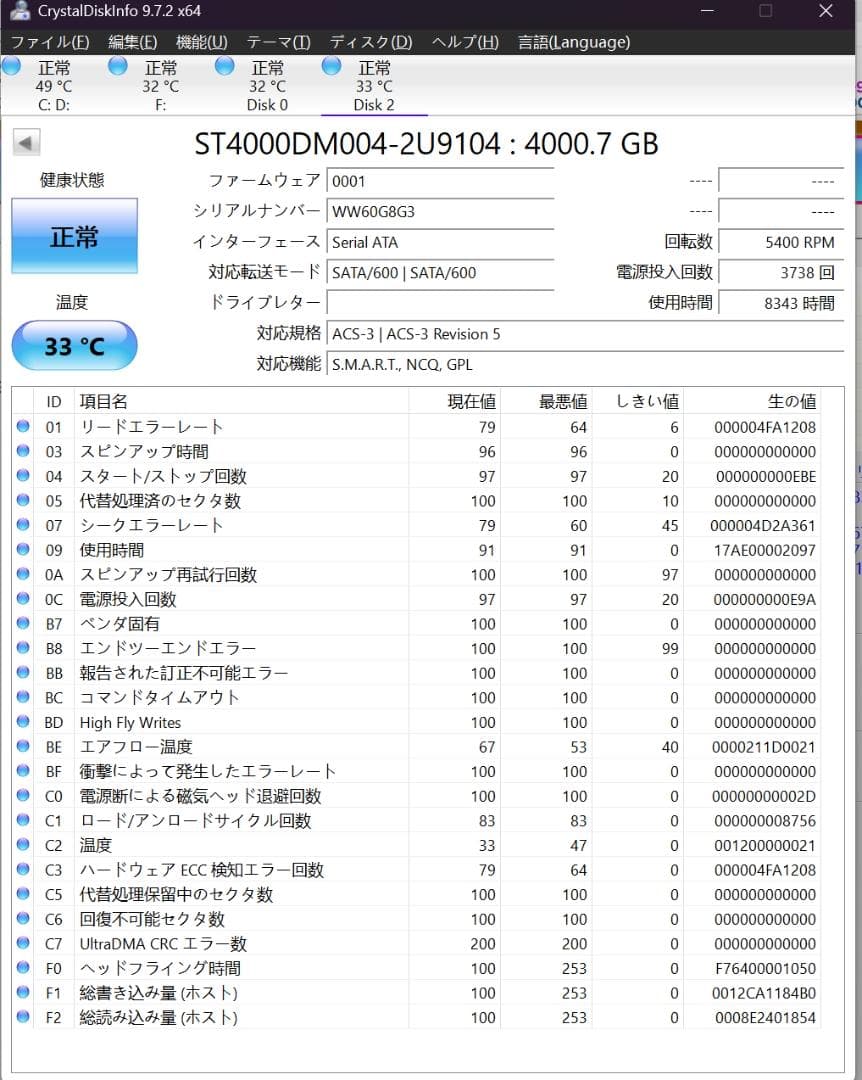
Task: Click the blue dot above C: D: drive
Action: pos(12,65)
